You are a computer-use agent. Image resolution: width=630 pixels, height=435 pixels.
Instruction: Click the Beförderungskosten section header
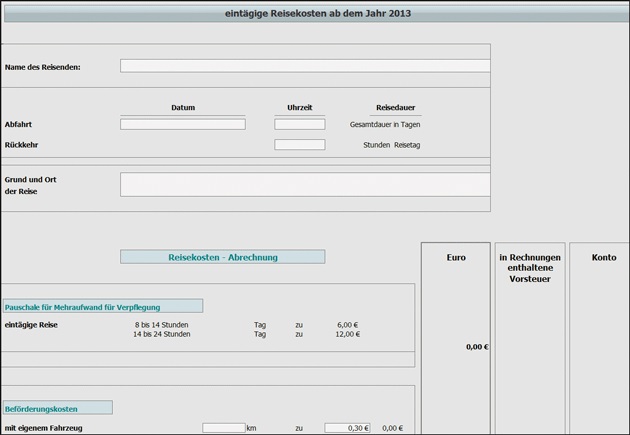click(x=56, y=408)
